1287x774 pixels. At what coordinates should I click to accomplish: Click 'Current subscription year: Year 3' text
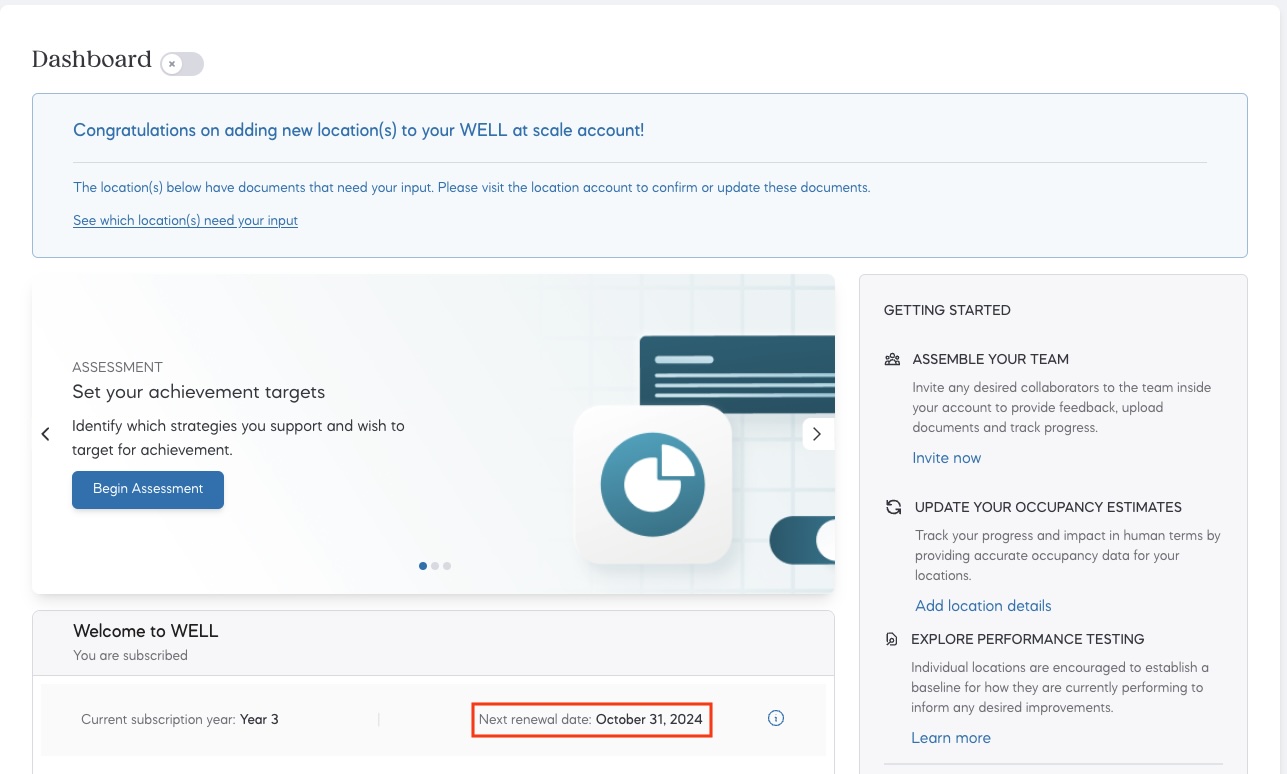click(x=180, y=719)
